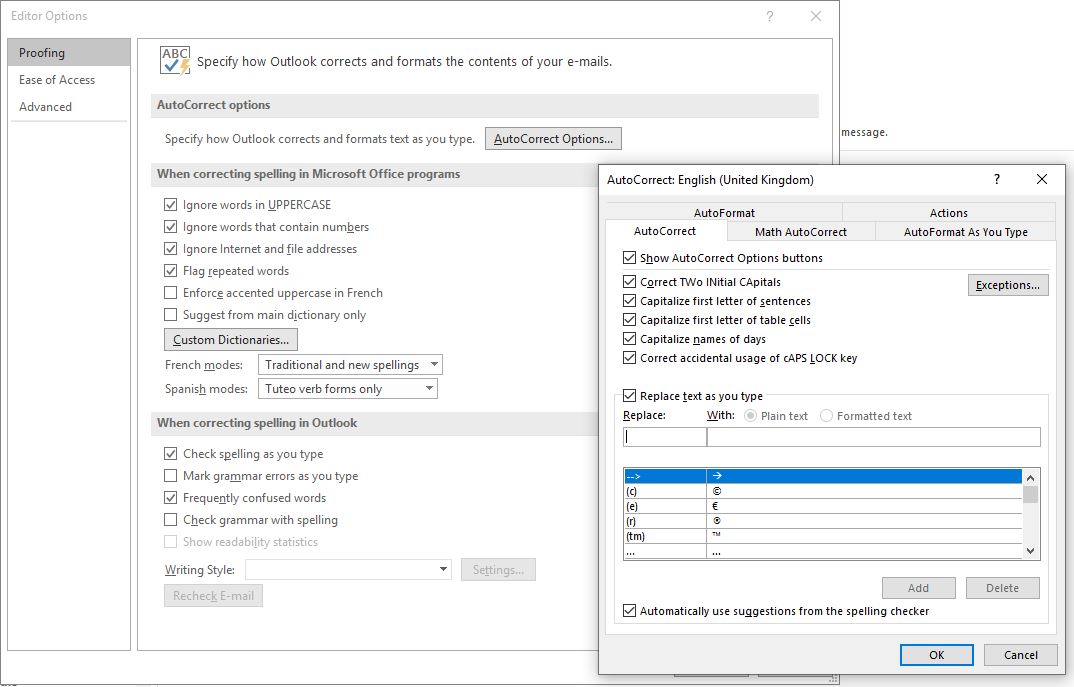This screenshot has width=1074, height=687.
Task: Click the Replace text input field
Action: pyautogui.click(x=664, y=436)
